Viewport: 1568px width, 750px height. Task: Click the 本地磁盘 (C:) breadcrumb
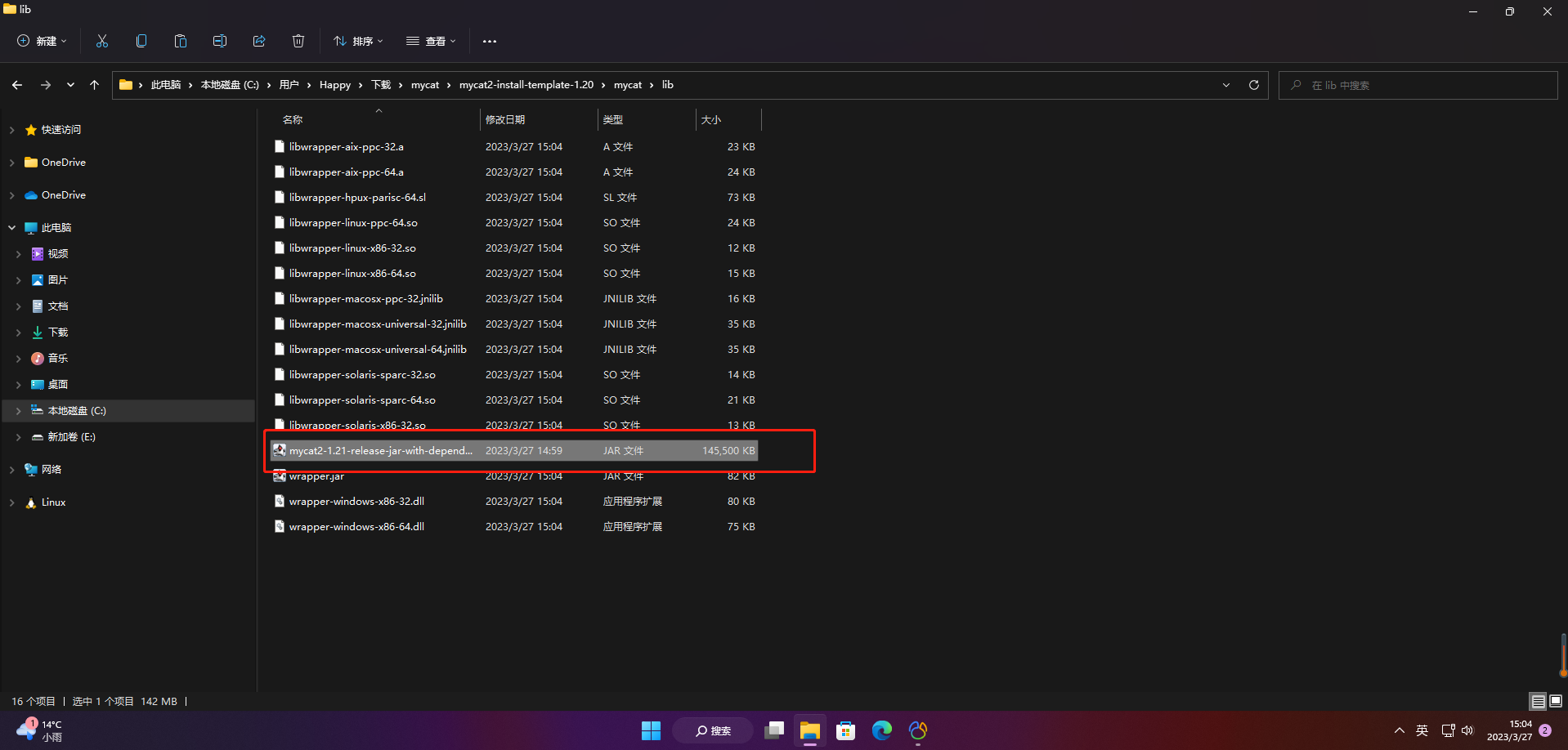point(230,85)
